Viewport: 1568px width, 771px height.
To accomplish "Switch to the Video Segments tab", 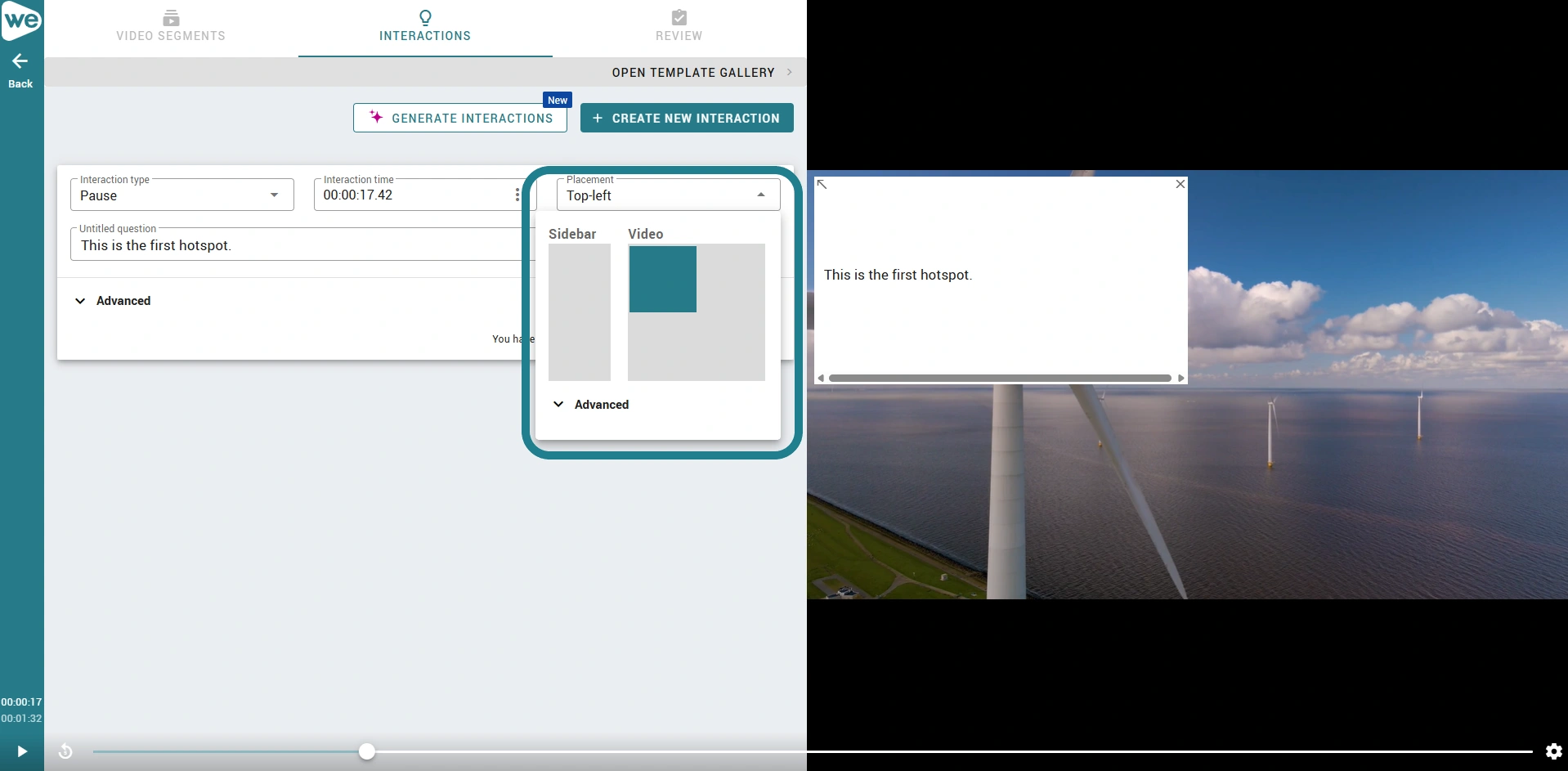I will (x=171, y=27).
